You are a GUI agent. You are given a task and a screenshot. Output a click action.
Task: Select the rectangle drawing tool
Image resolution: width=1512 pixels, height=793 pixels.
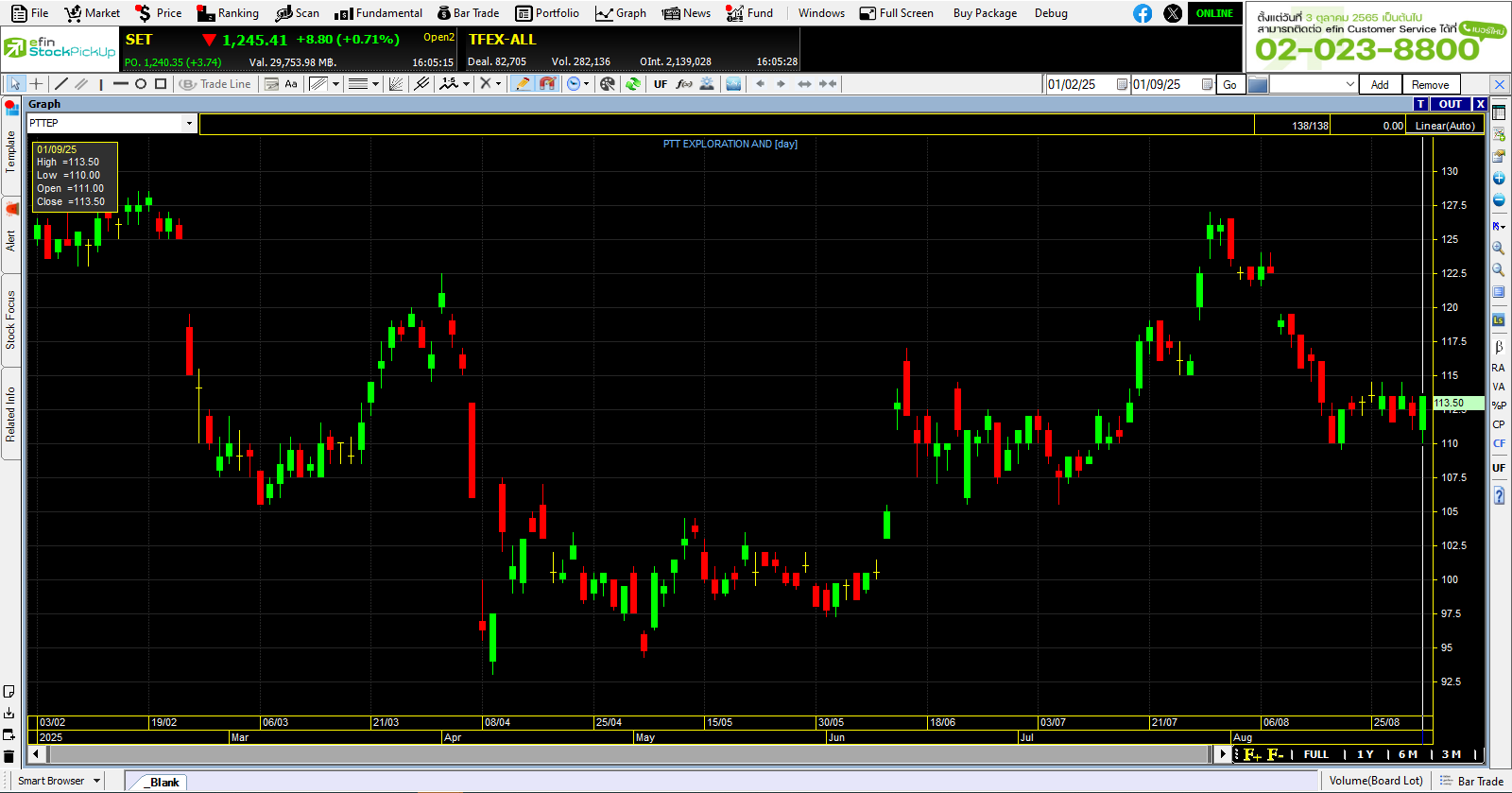pyautogui.click(x=161, y=84)
